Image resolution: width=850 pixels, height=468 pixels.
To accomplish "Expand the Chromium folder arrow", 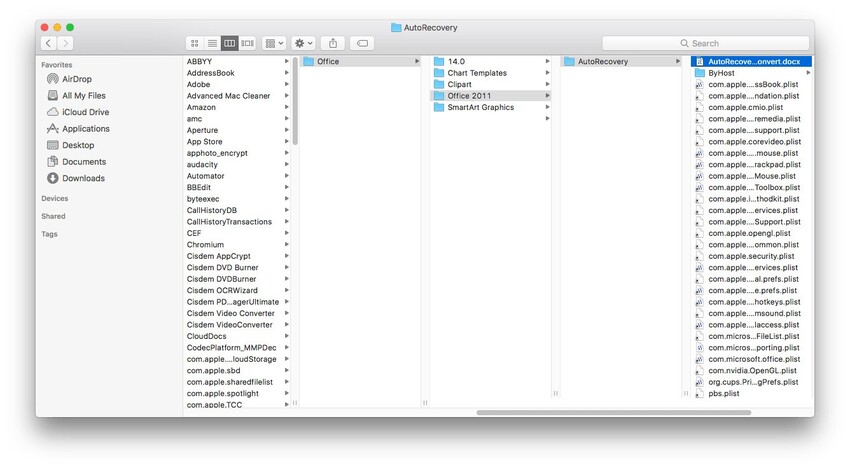I will (287, 245).
